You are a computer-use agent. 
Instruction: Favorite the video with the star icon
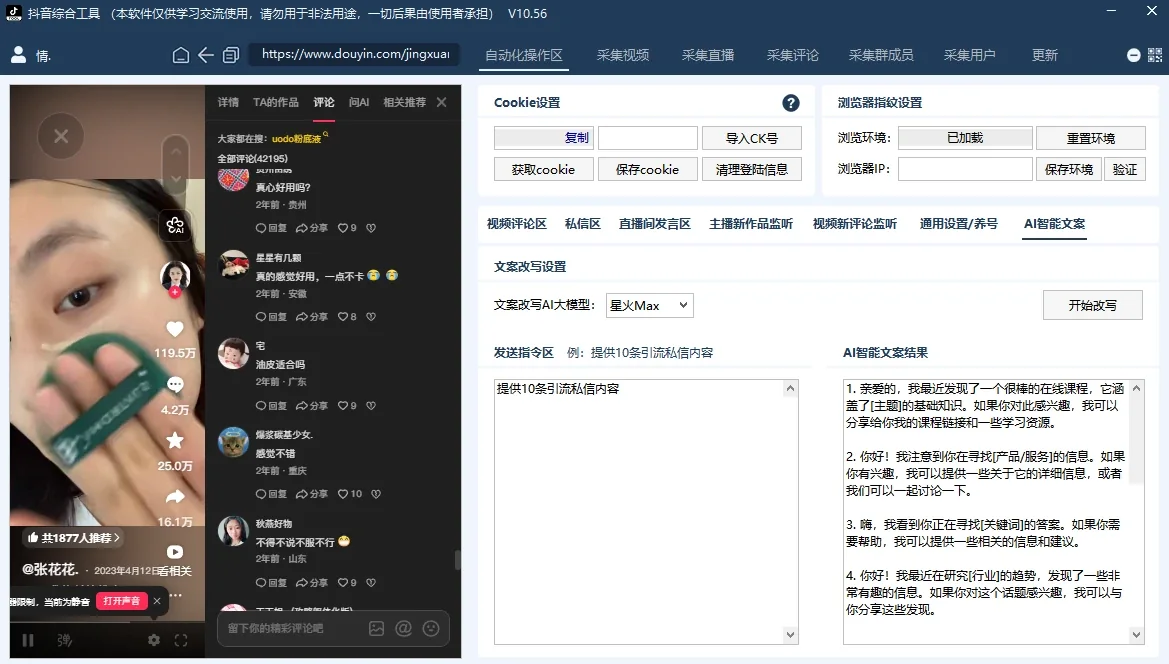[x=175, y=440]
